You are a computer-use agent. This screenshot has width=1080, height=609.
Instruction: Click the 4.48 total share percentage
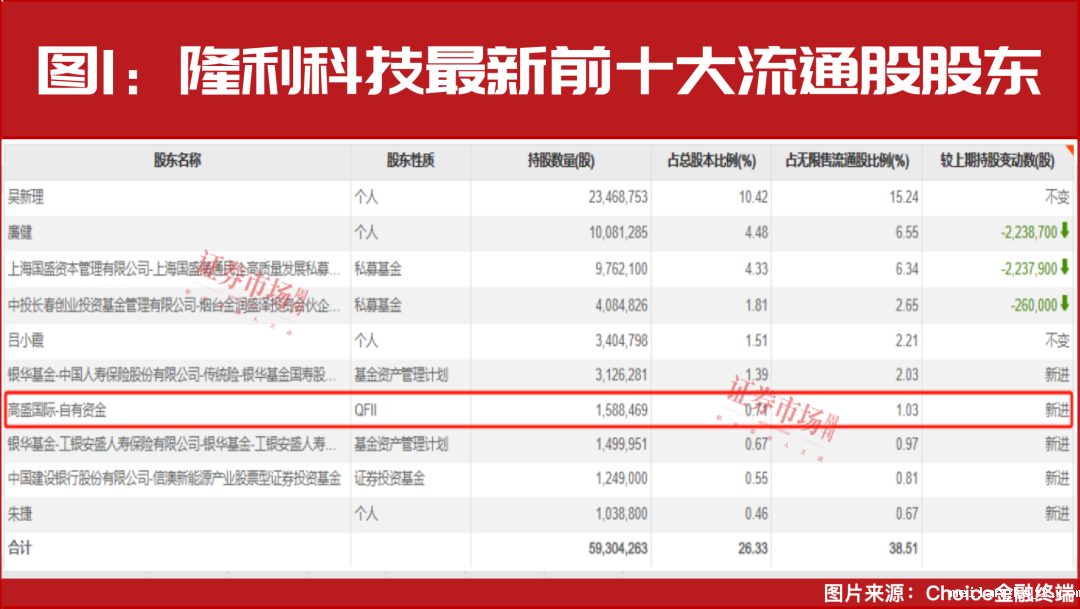(756, 232)
